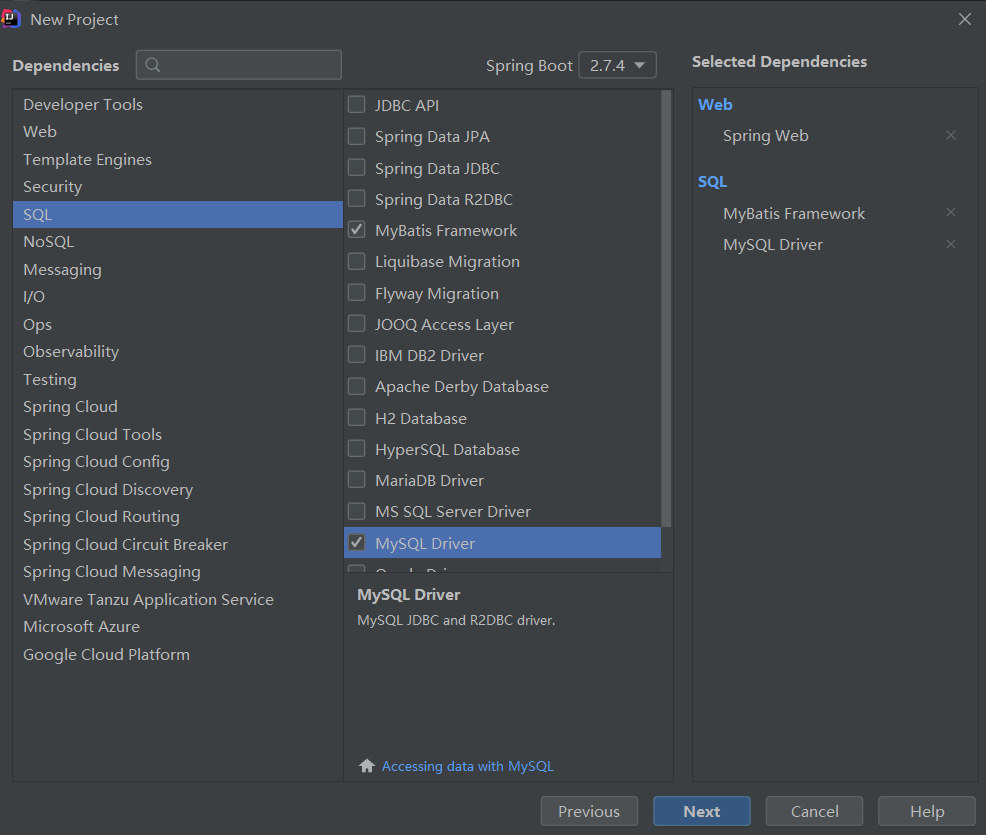Viewport: 986px width, 835px height.
Task: Select Spring Cloud Circuit Breaker category
Action: (177, 545)
